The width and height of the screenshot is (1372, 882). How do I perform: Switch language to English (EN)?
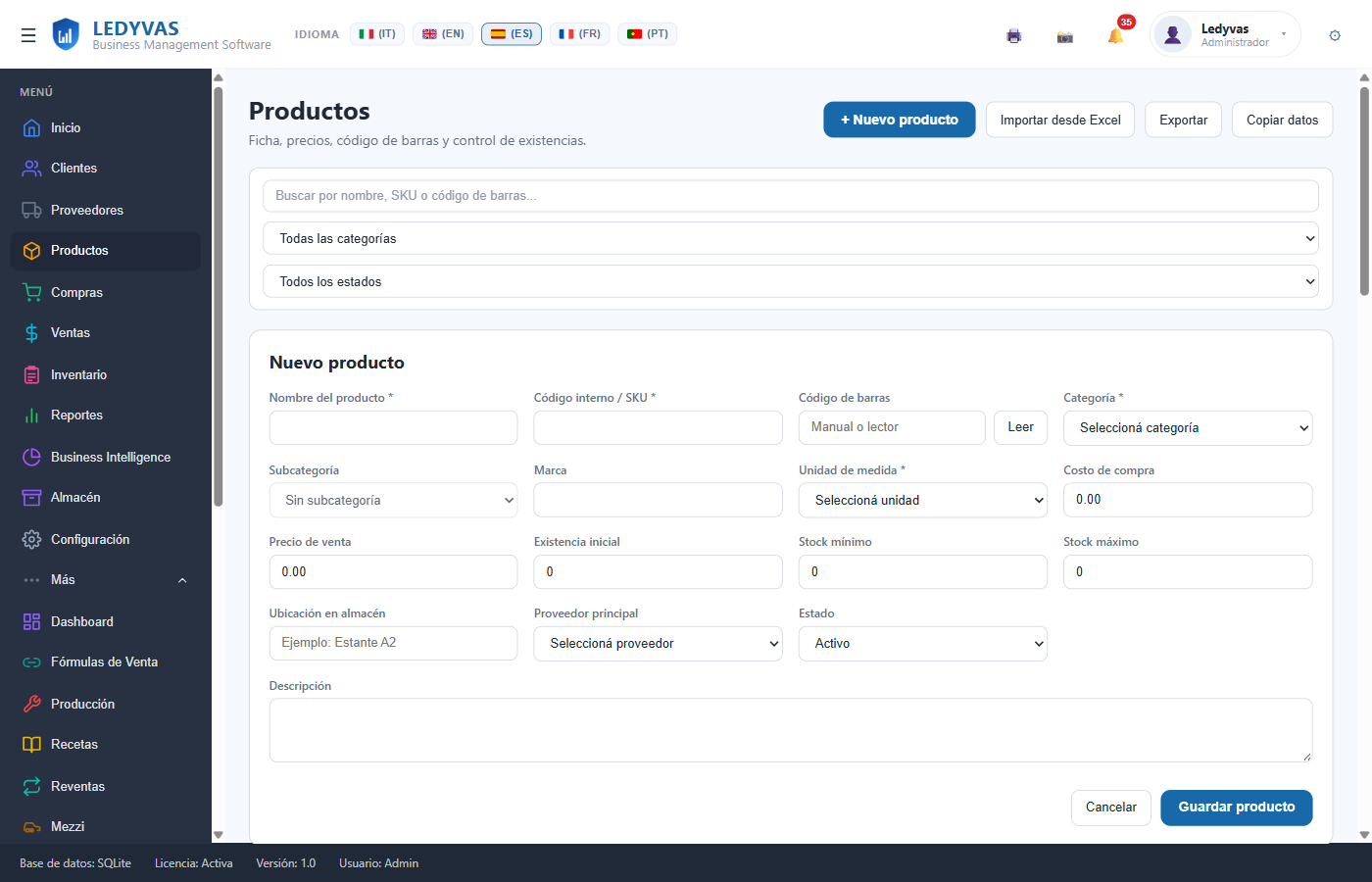point(443,34)
